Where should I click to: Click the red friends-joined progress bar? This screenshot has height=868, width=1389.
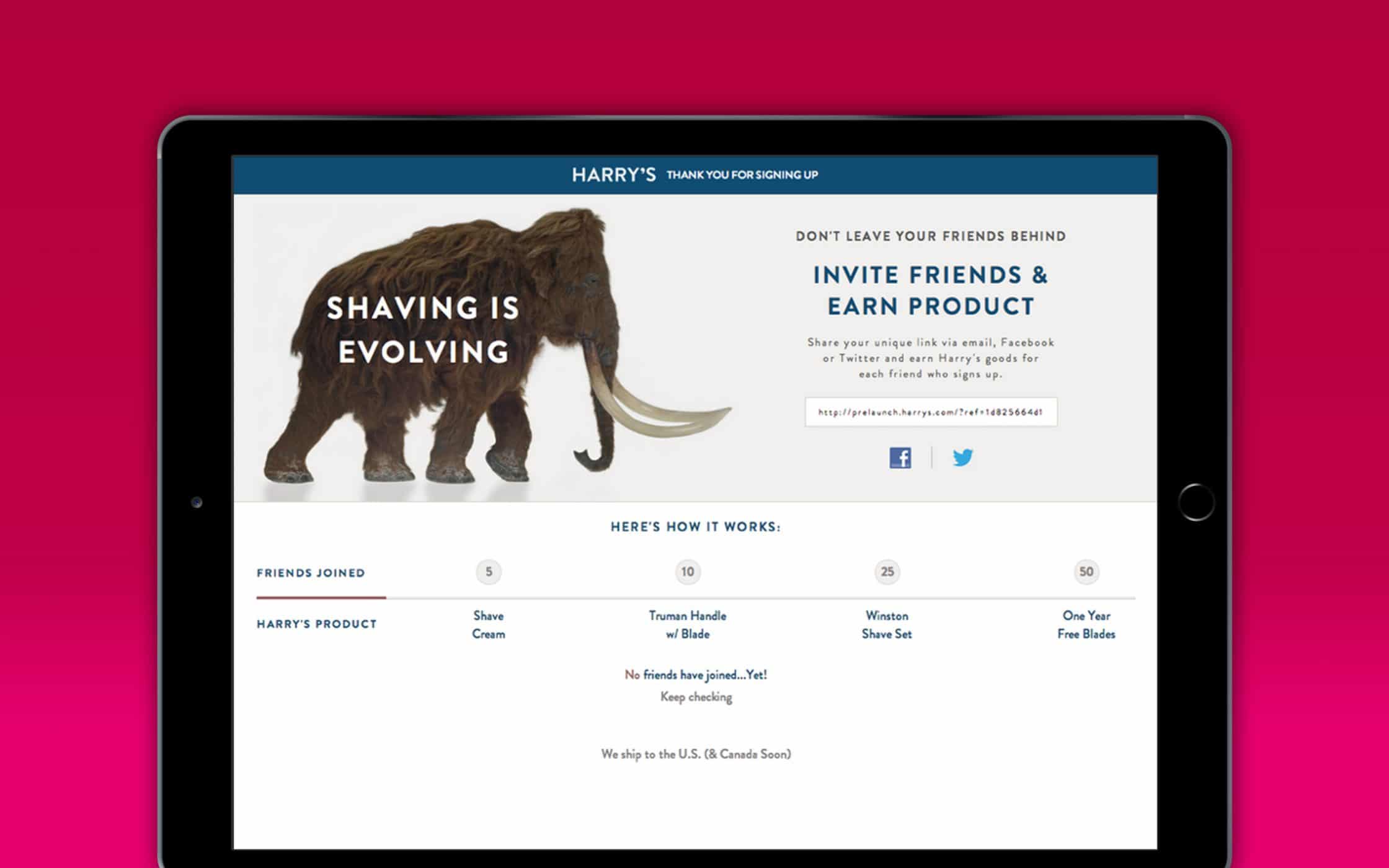321,598
